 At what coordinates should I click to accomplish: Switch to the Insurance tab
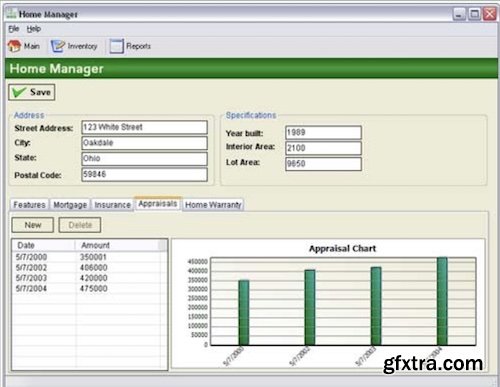coord(112,204)
